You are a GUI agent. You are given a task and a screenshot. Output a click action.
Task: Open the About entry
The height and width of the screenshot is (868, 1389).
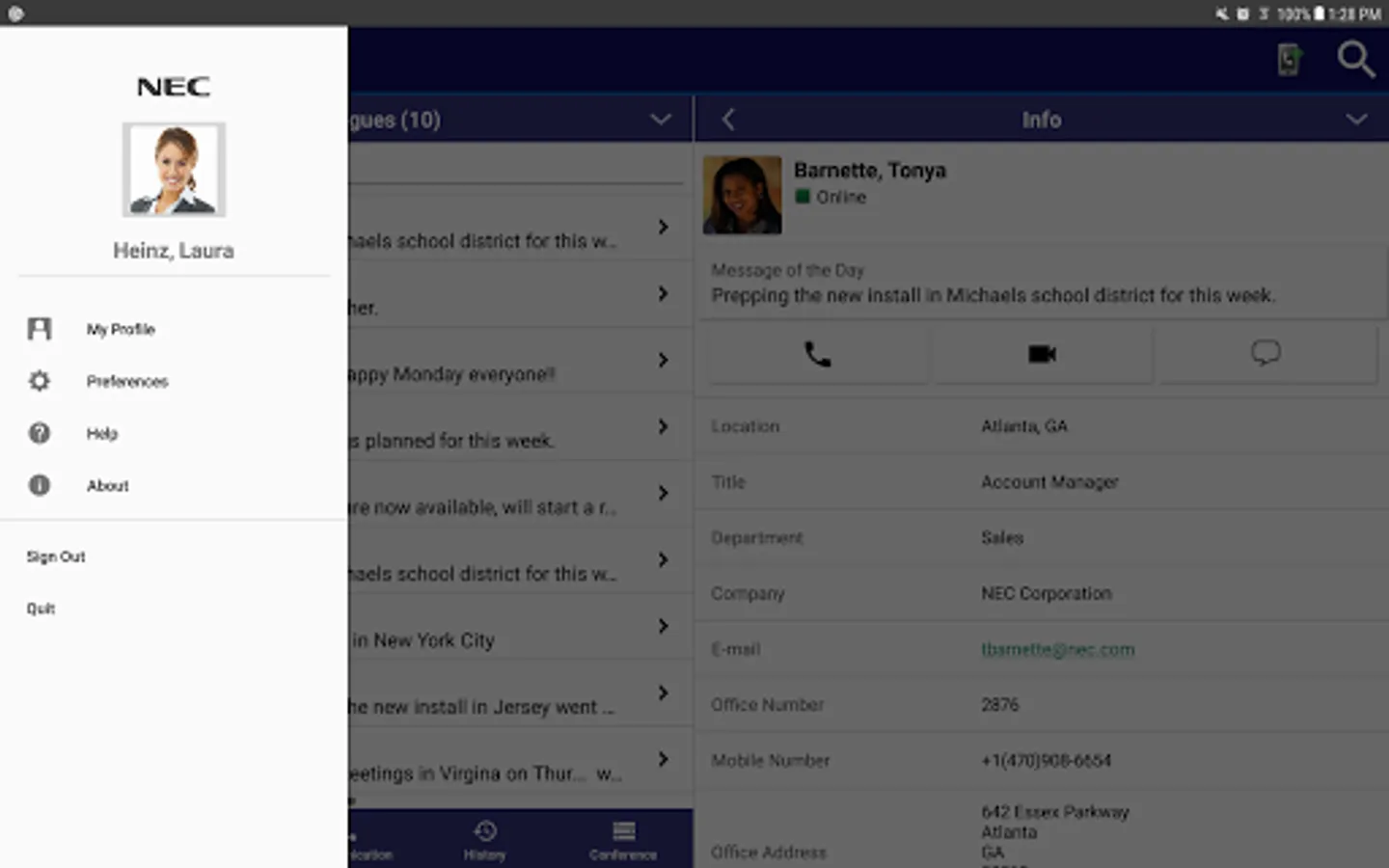pos(174,486)
